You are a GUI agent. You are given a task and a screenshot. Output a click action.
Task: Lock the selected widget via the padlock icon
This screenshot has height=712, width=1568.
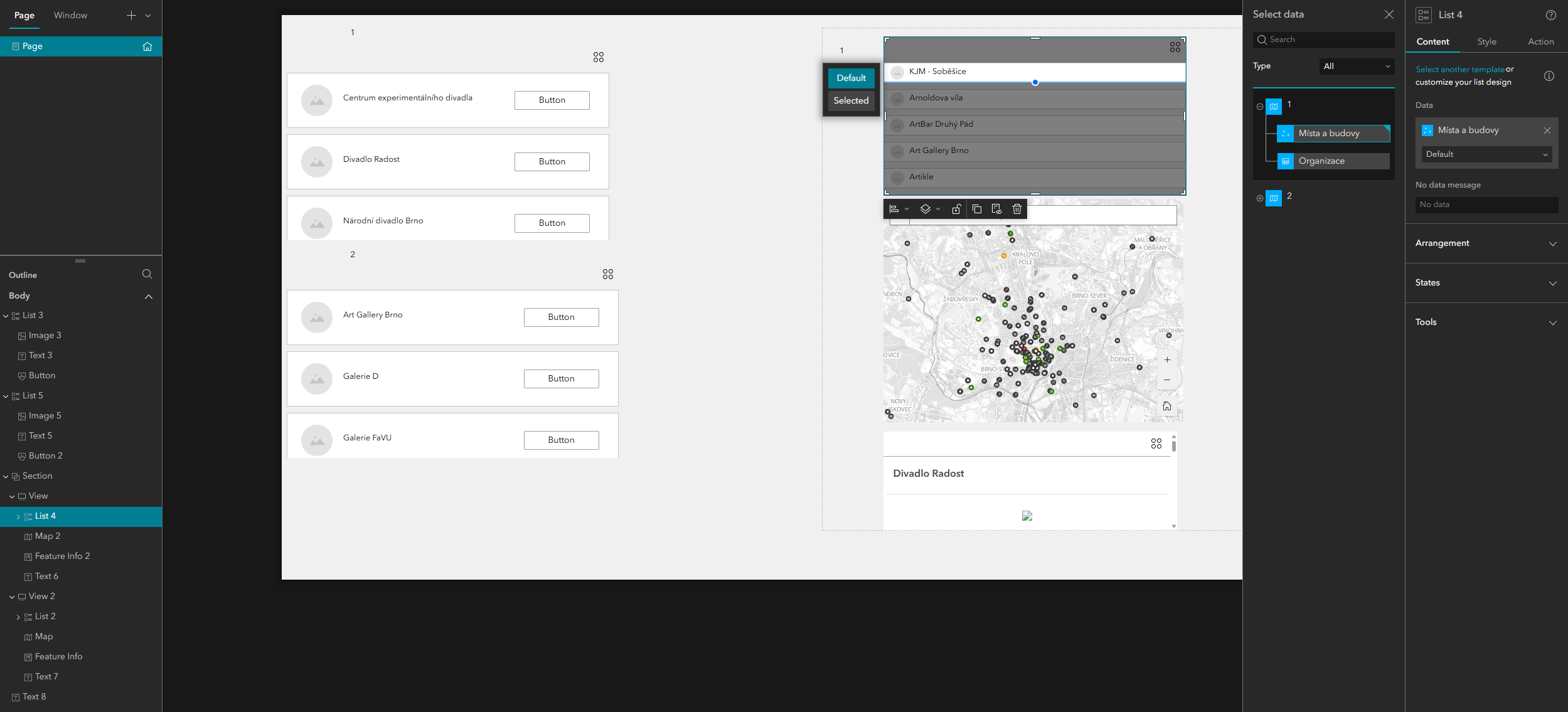(x=956, y=209)
